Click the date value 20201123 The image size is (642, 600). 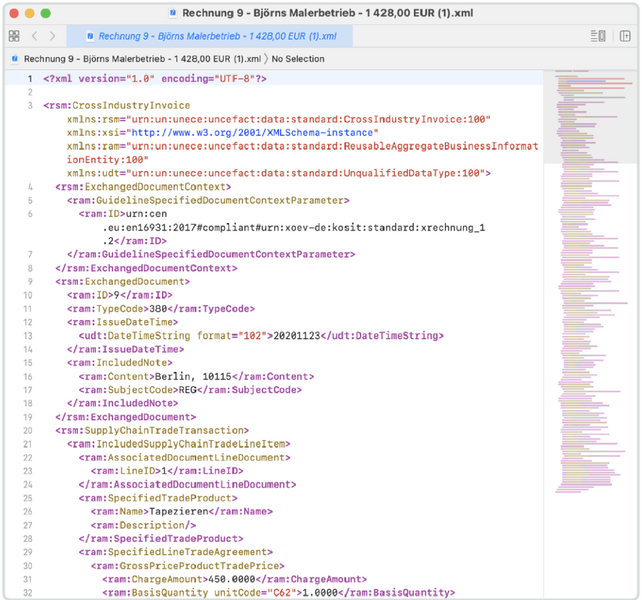[298, 335]
